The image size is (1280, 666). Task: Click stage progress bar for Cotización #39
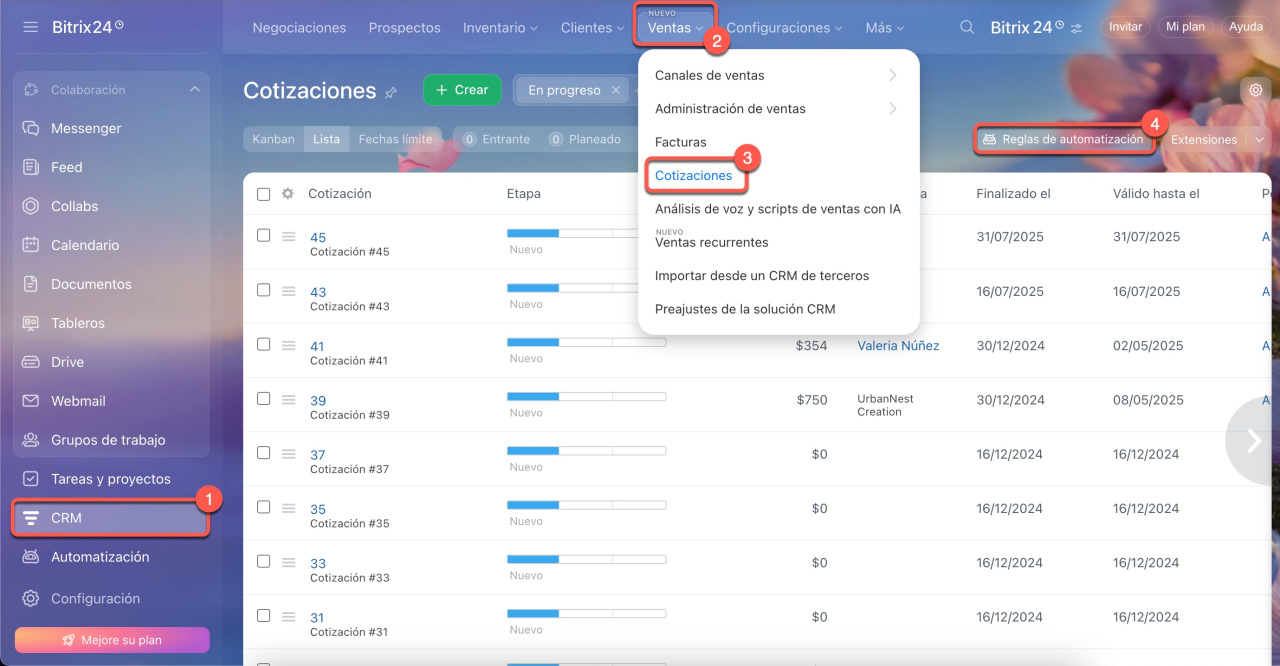(586, 396)
